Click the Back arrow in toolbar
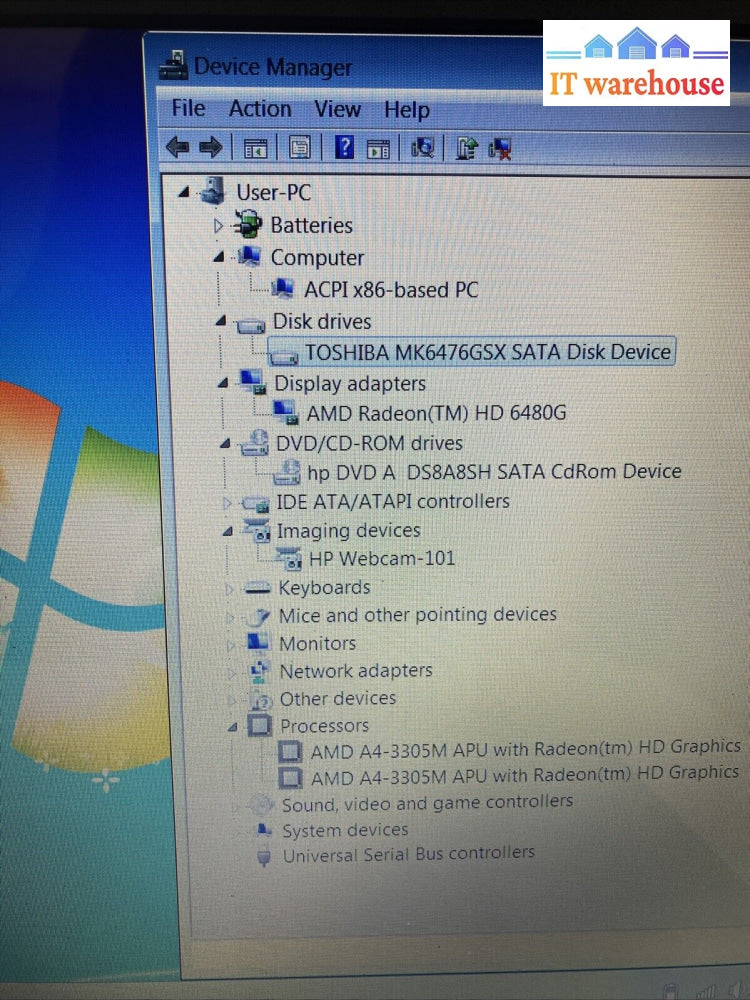Viewport: 750px width, 1000px height. point(177,148)
